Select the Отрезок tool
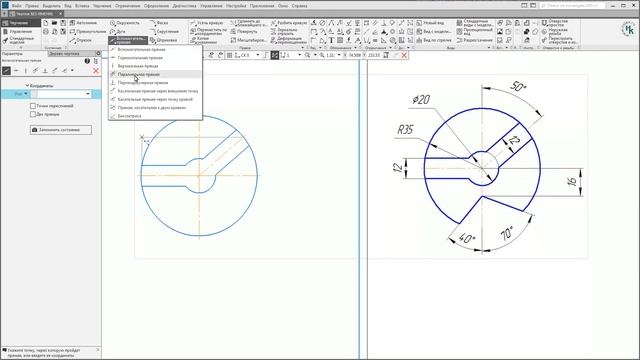 (81, 40)
